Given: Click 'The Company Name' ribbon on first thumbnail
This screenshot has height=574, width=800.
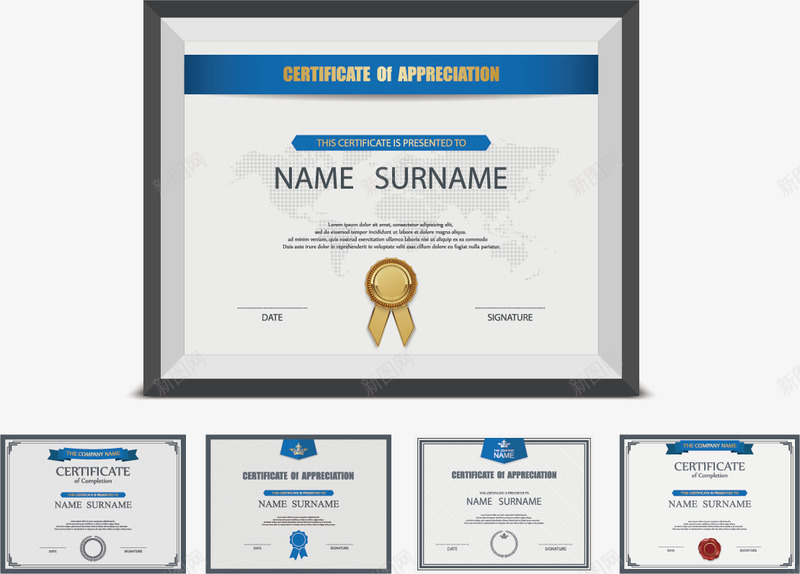Looking at the screenshot, I should (92, 454).
